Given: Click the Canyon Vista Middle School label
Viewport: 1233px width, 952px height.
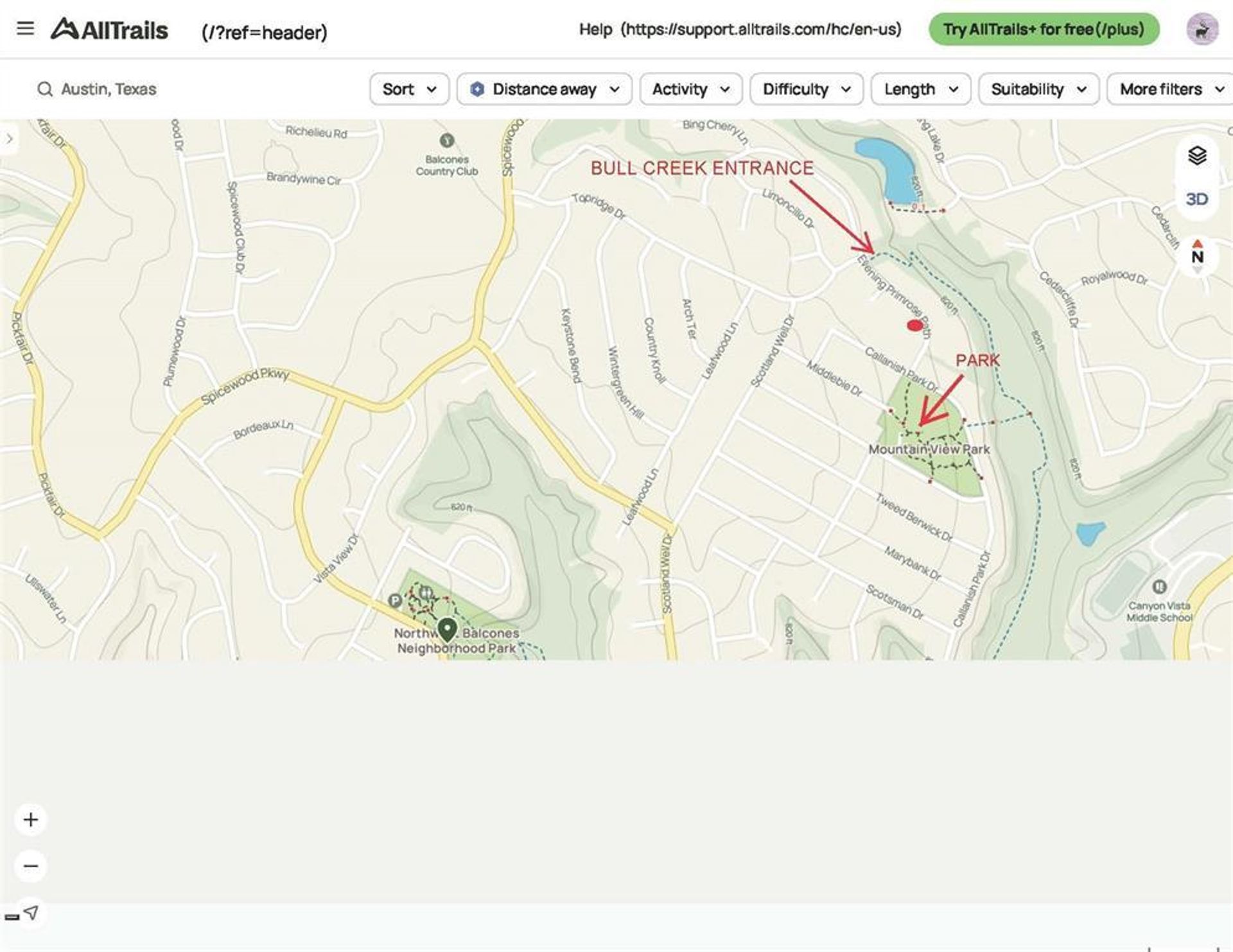Looking at the screenshot, I should coord(1159,611).
